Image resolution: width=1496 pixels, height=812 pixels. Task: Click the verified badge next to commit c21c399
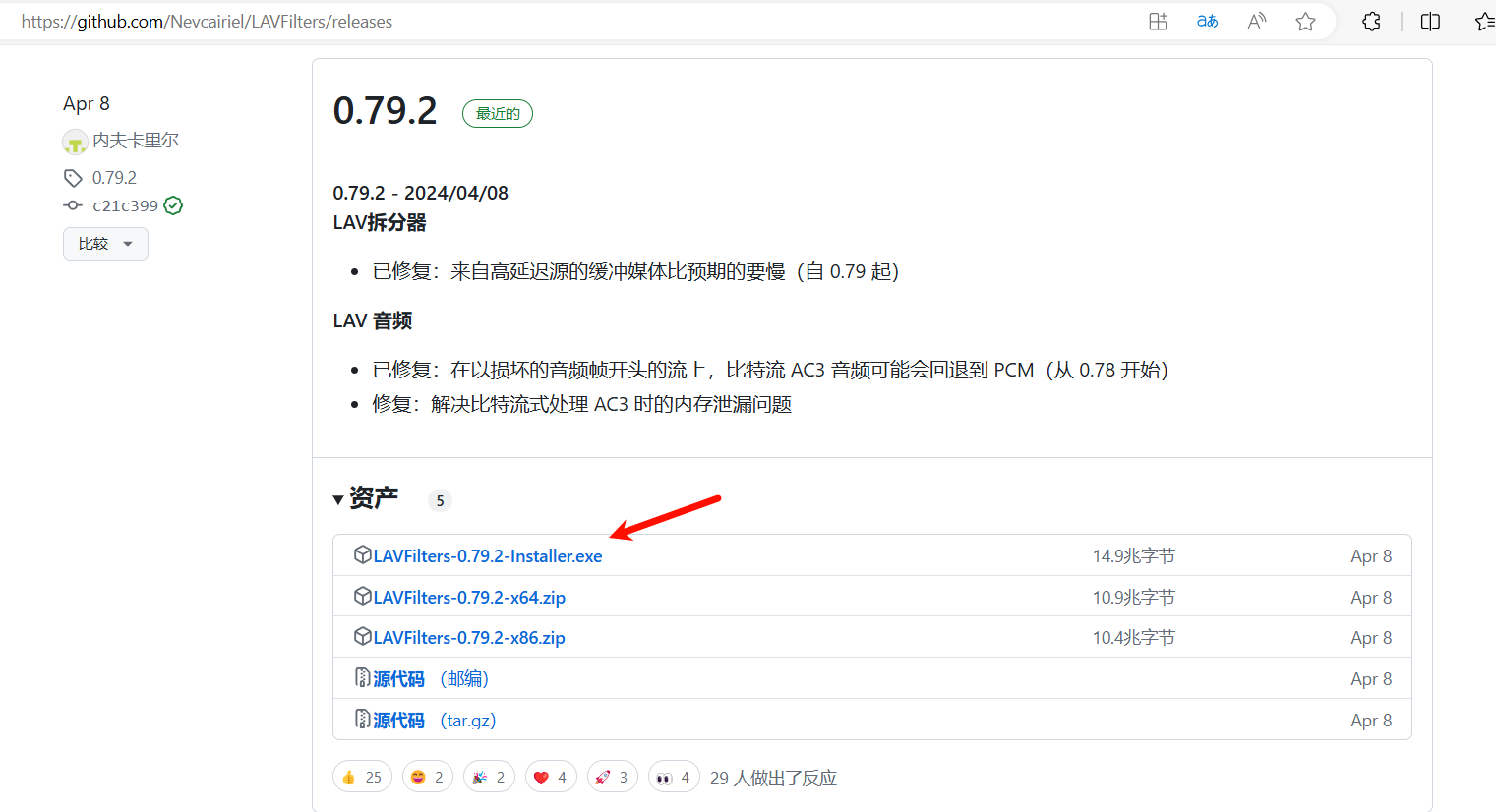pos(173,205)
